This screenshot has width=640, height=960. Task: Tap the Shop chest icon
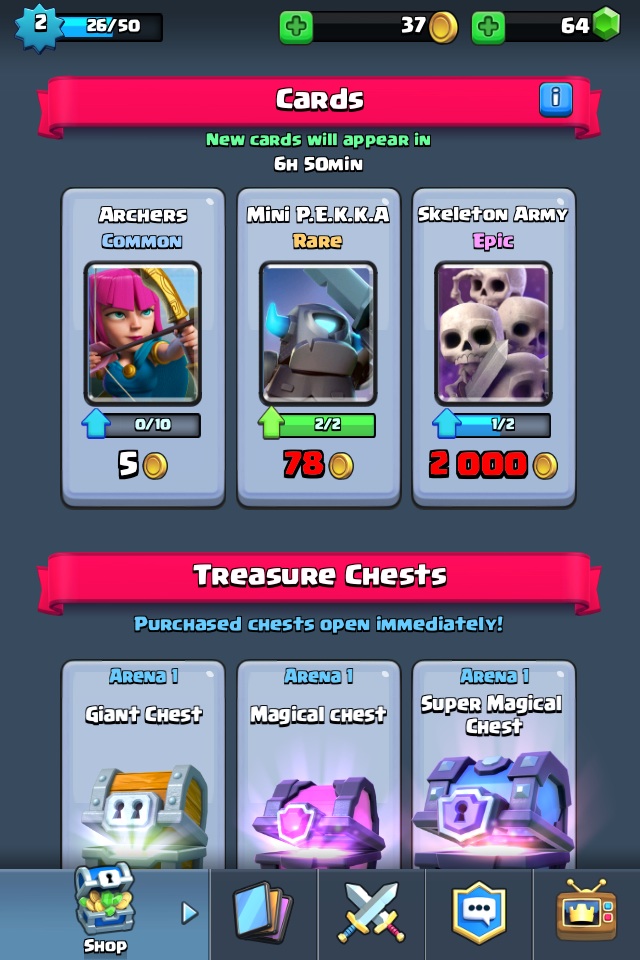coord(104,898)
